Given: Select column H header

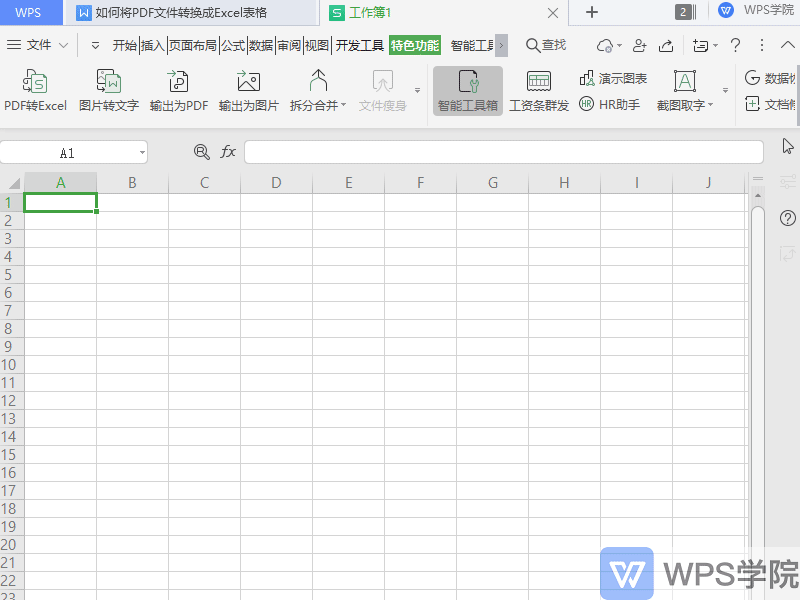Looking at the screenshot, I should pyautogui.click(x=564, y=183).
